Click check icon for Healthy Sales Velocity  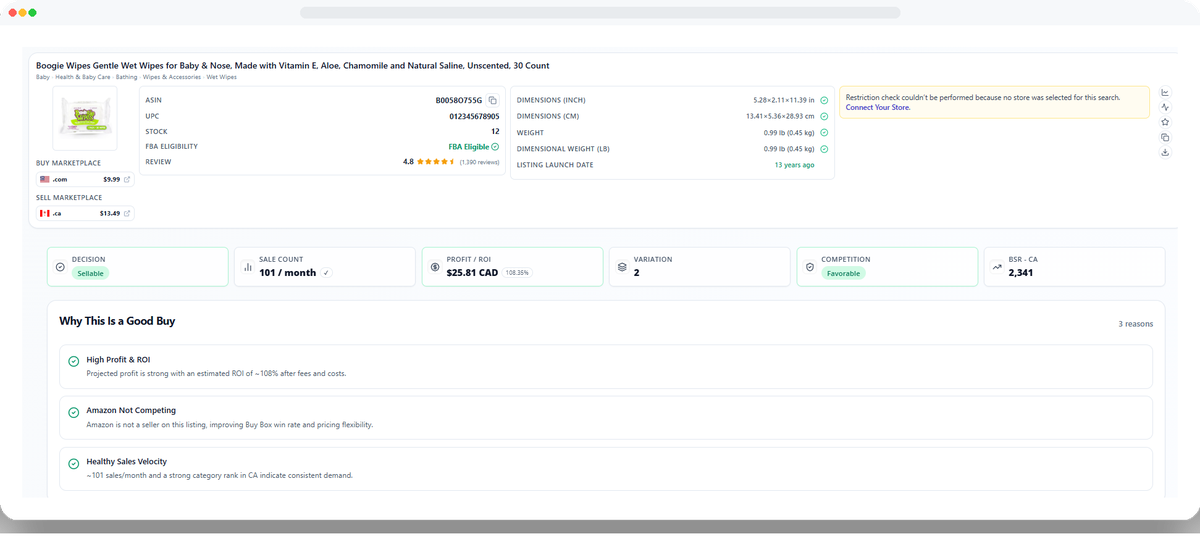point(73,464)
